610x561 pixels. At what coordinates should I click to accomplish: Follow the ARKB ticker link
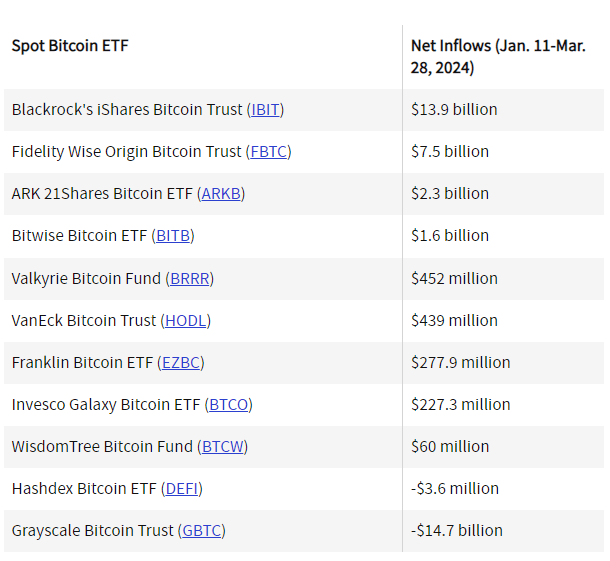click(222, 194)
